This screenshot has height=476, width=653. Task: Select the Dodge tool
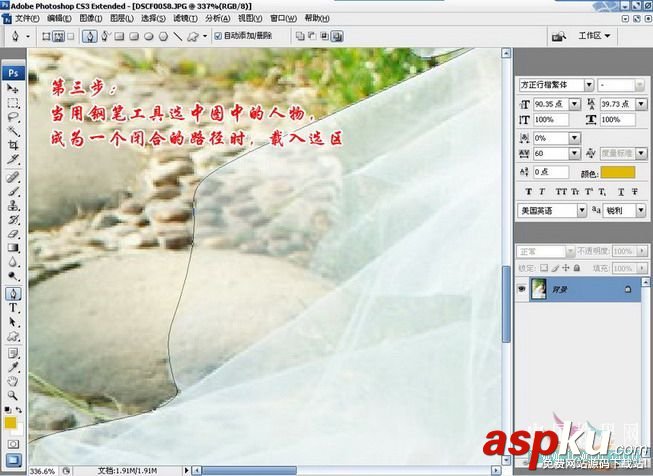point(13,277)
